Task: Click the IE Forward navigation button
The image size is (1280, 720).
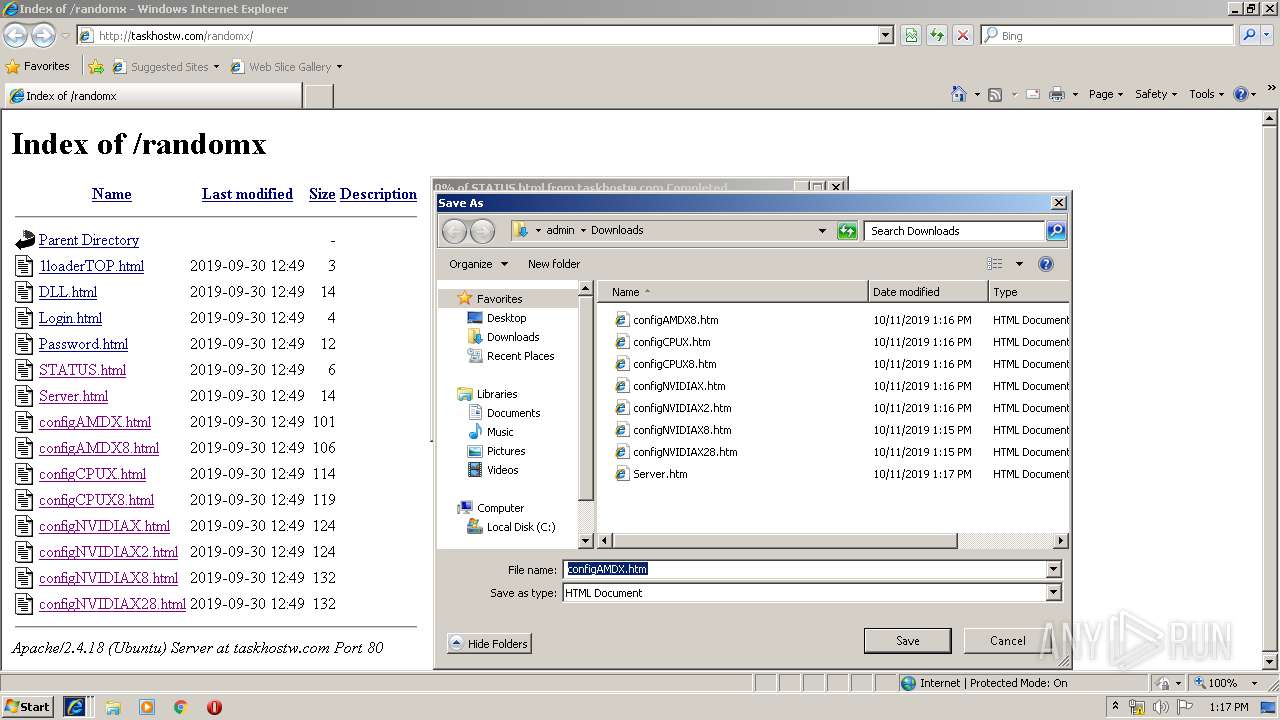Action: click(x=43, y=35)
